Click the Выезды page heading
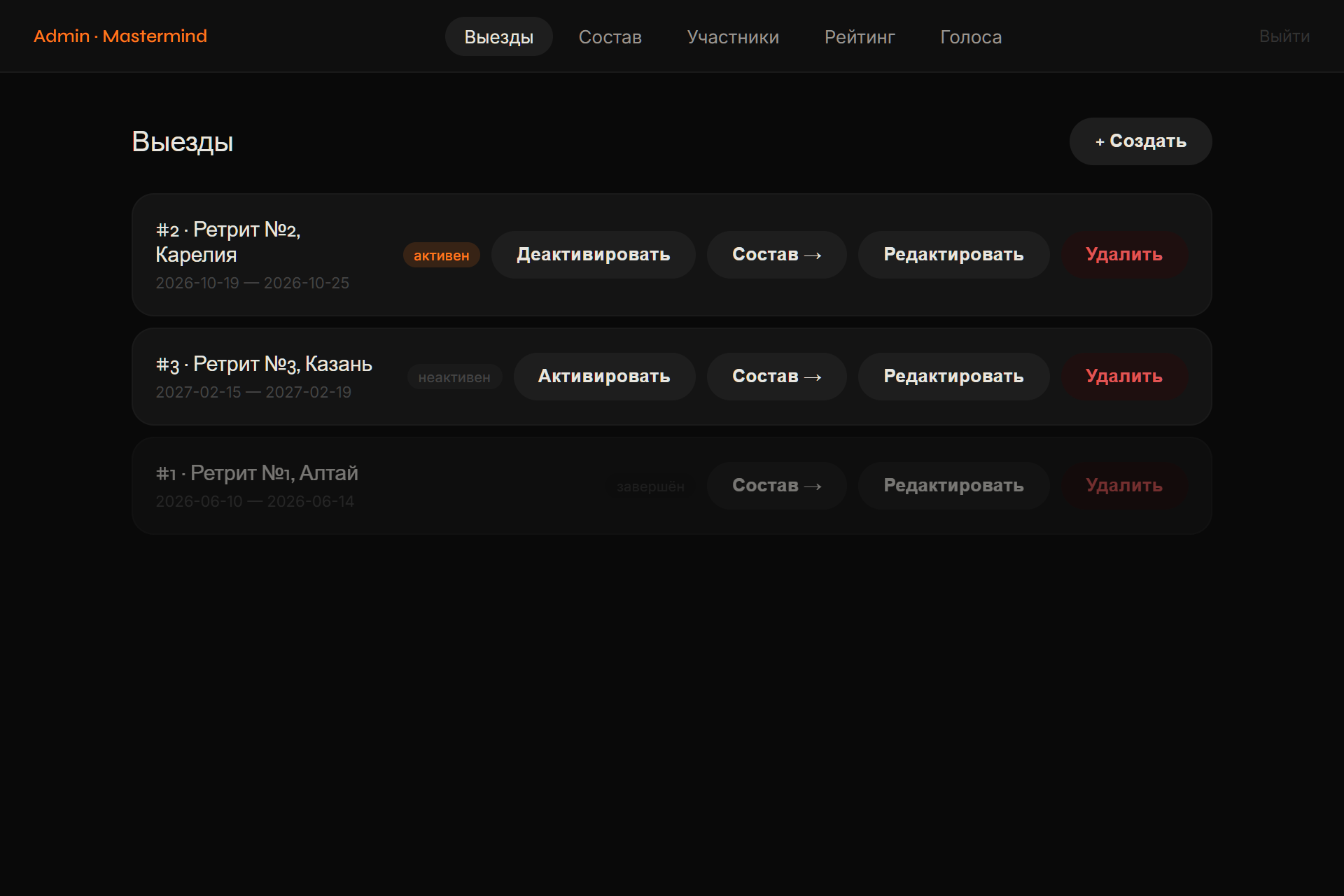The height and width of the screenshot is (896, 1344). pos(183,142)
